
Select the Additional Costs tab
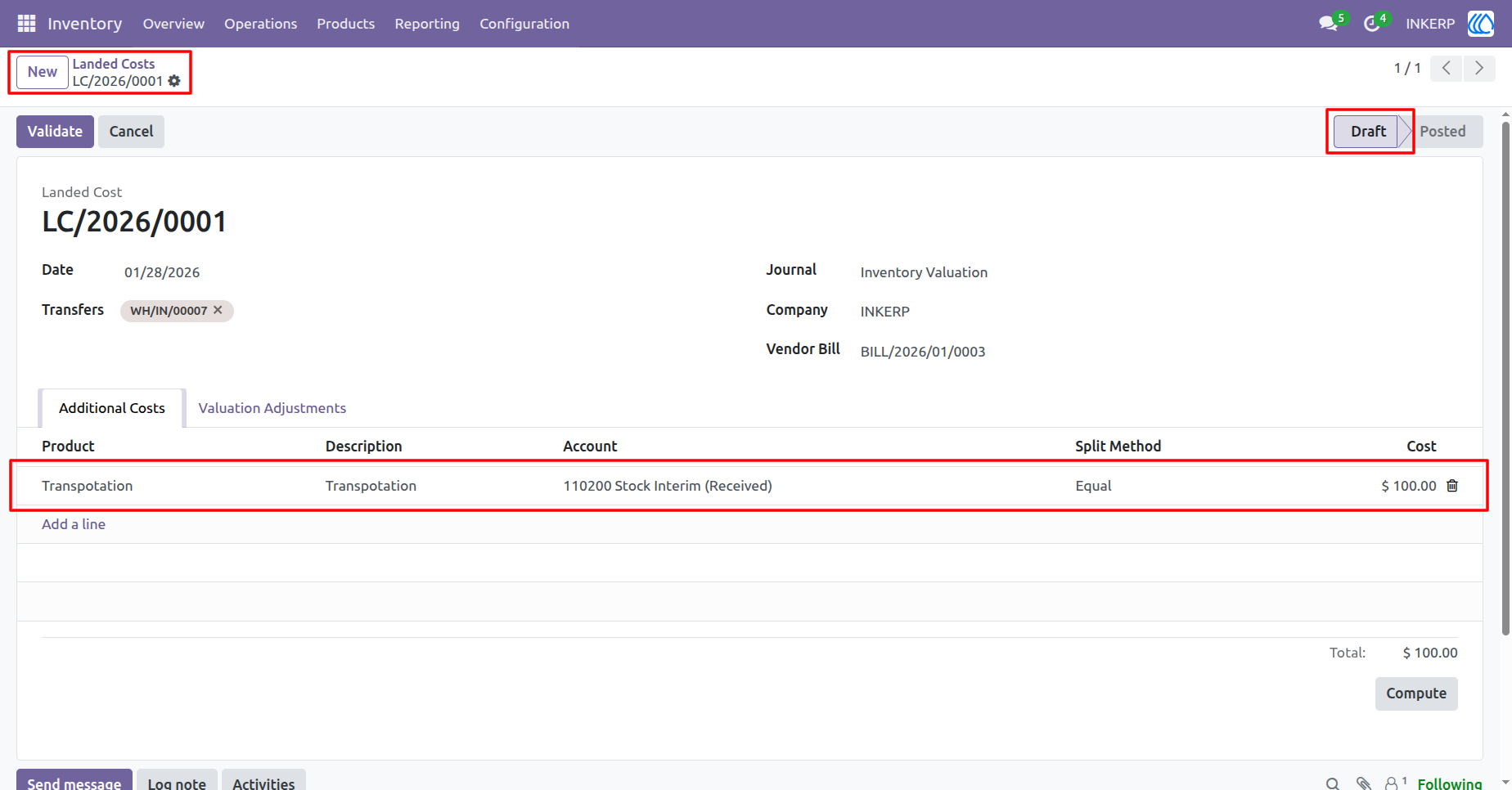112,408
